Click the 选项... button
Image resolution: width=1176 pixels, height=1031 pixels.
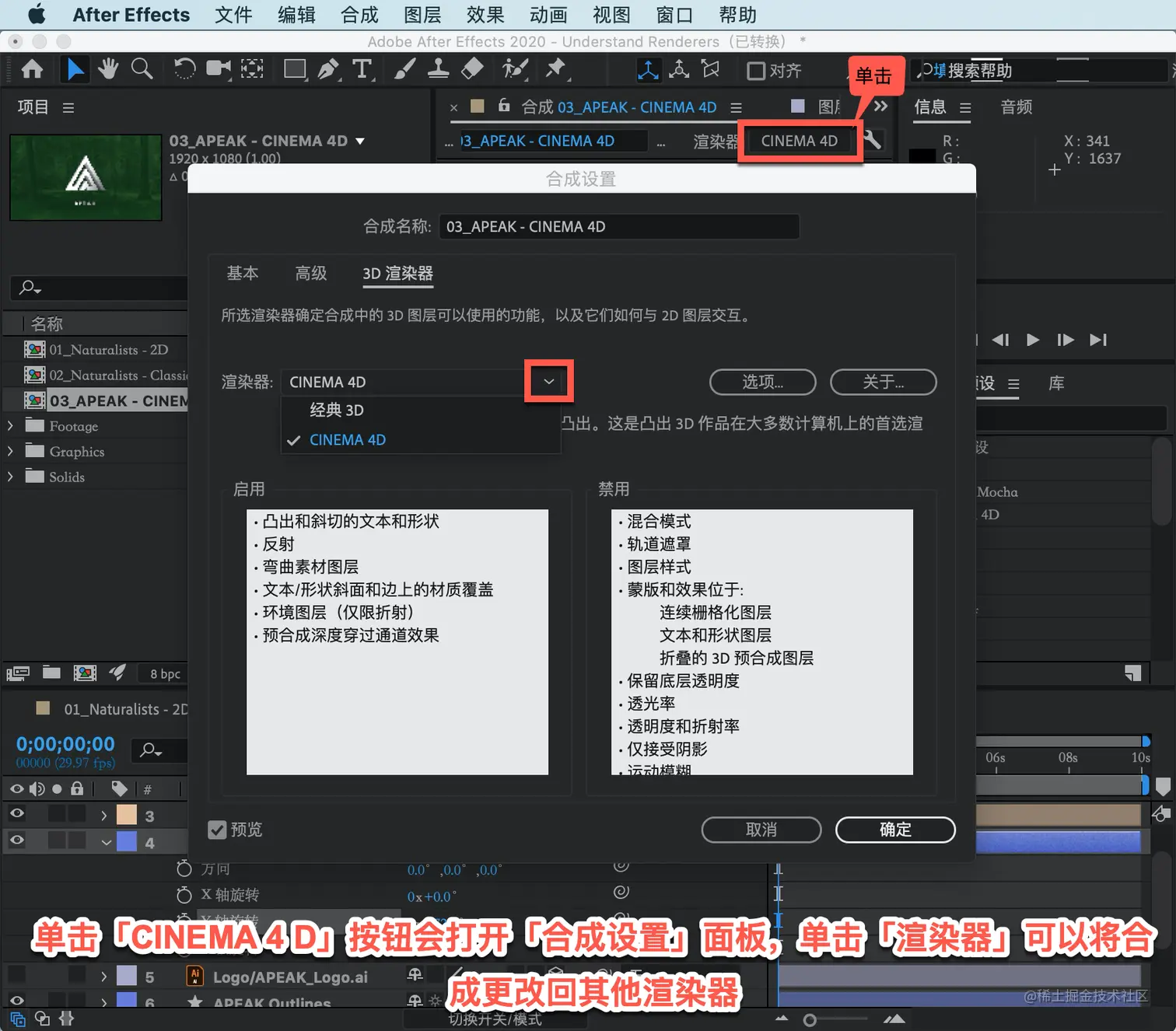pyautogui.click(x=762, y=382)
